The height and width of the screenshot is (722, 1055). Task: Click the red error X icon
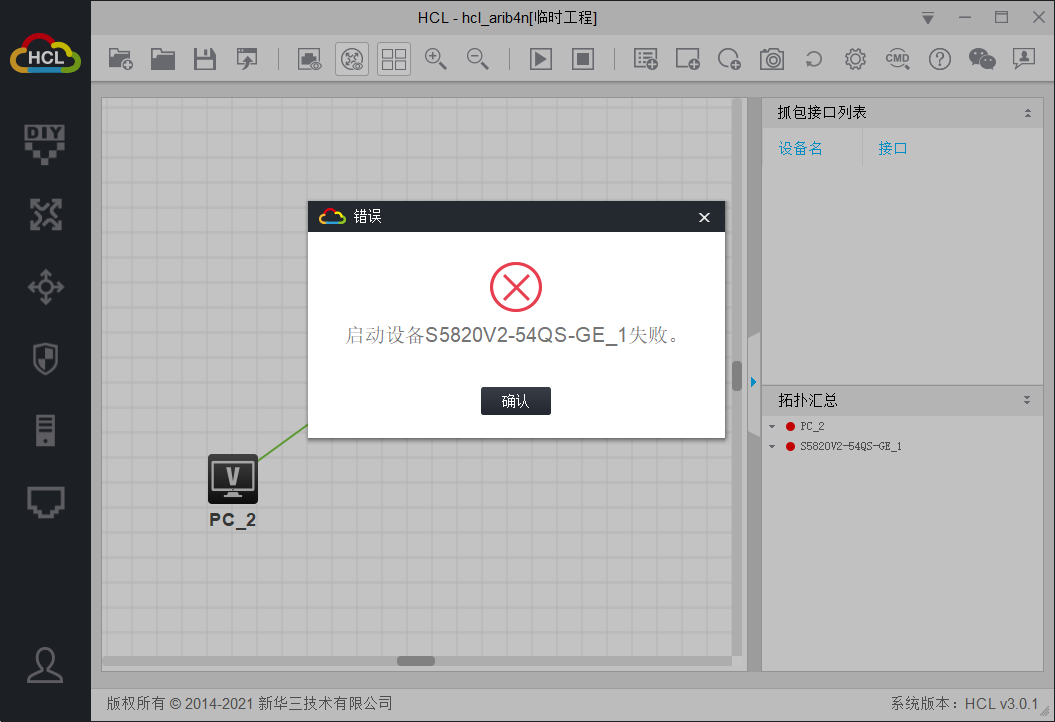[515, 287]
